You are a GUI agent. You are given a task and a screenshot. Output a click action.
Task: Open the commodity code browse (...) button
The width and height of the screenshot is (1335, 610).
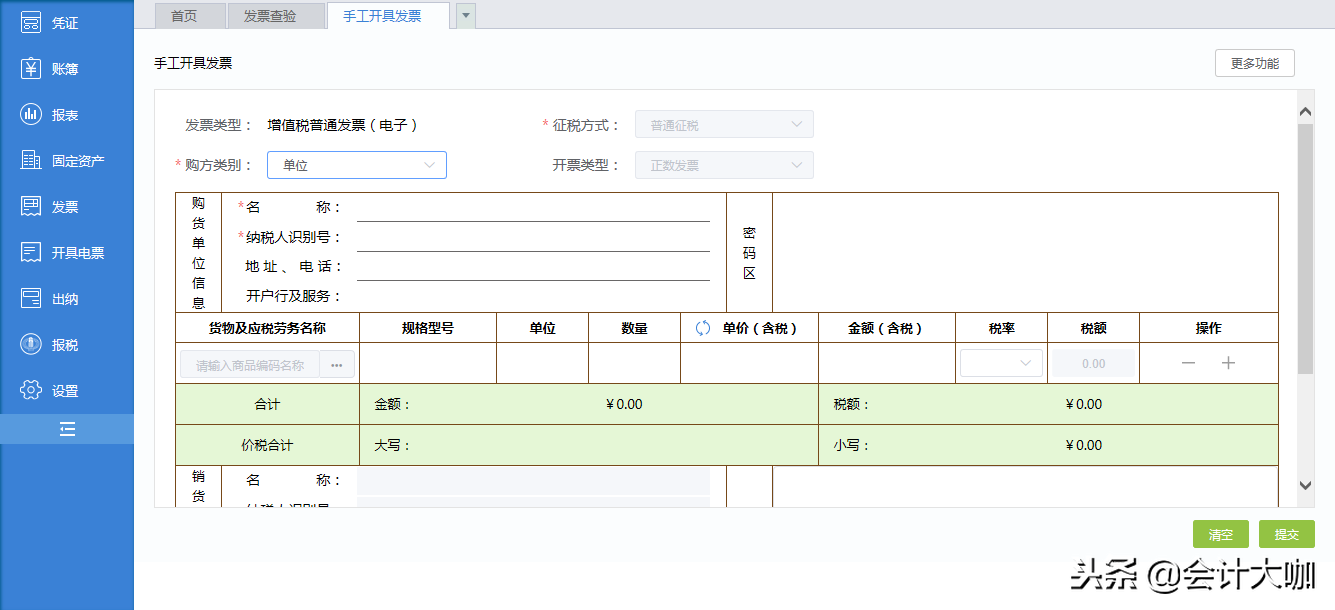tap(337, 364)
